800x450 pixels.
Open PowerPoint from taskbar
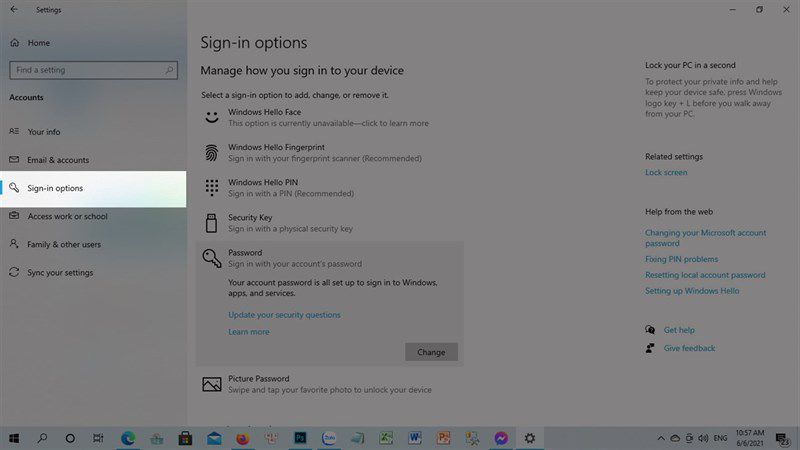tap(443, 438)
